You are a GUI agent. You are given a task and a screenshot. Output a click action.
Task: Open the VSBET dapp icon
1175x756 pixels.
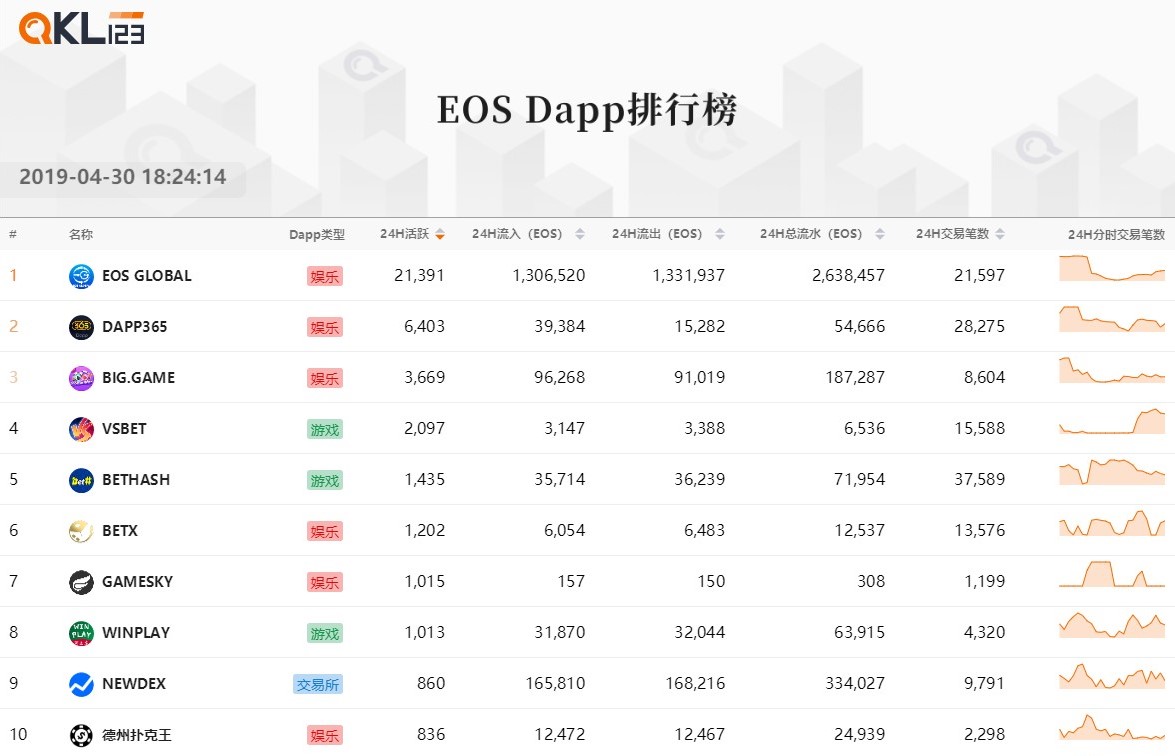(81, 429)
